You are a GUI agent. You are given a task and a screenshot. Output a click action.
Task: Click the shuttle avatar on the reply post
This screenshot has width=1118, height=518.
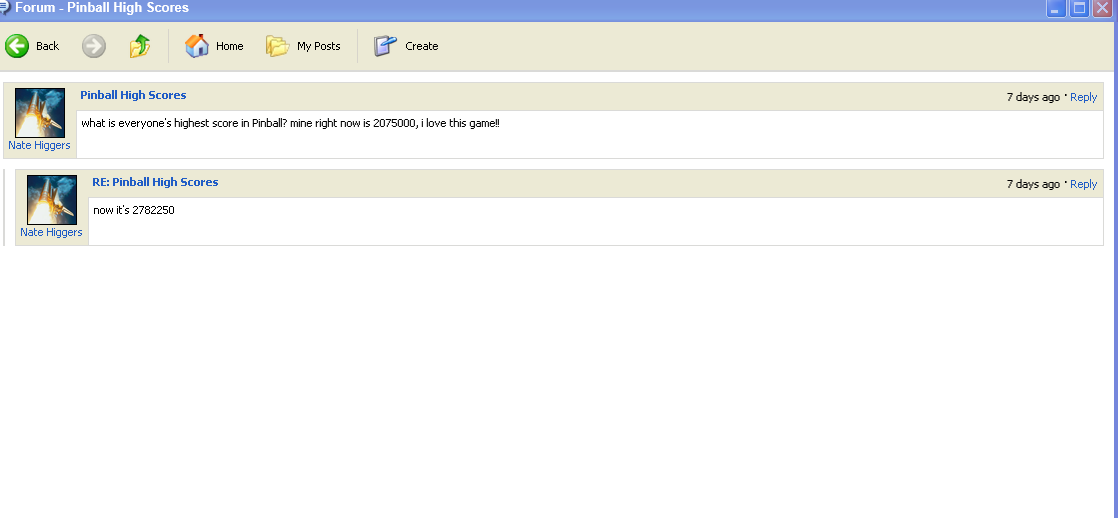[x=52, y=200]
